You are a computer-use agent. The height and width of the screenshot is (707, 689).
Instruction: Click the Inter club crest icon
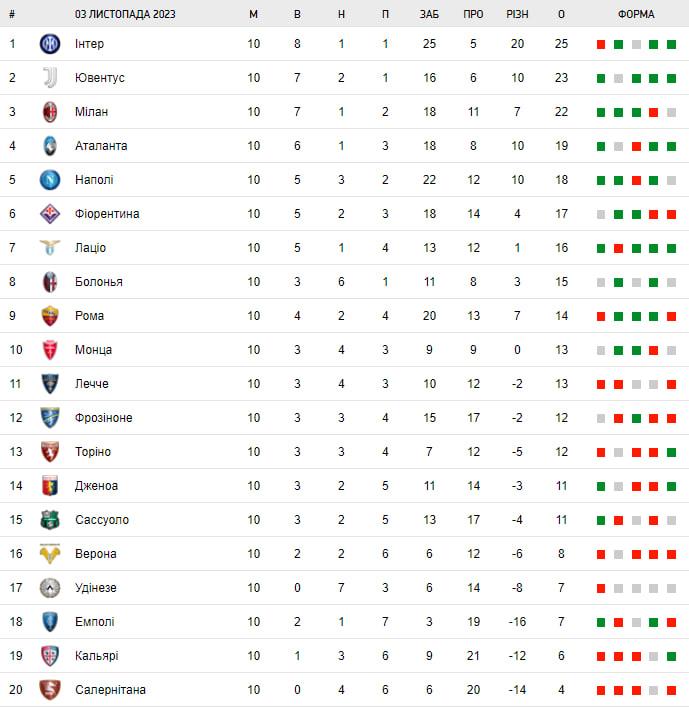(x=50, y=44)
